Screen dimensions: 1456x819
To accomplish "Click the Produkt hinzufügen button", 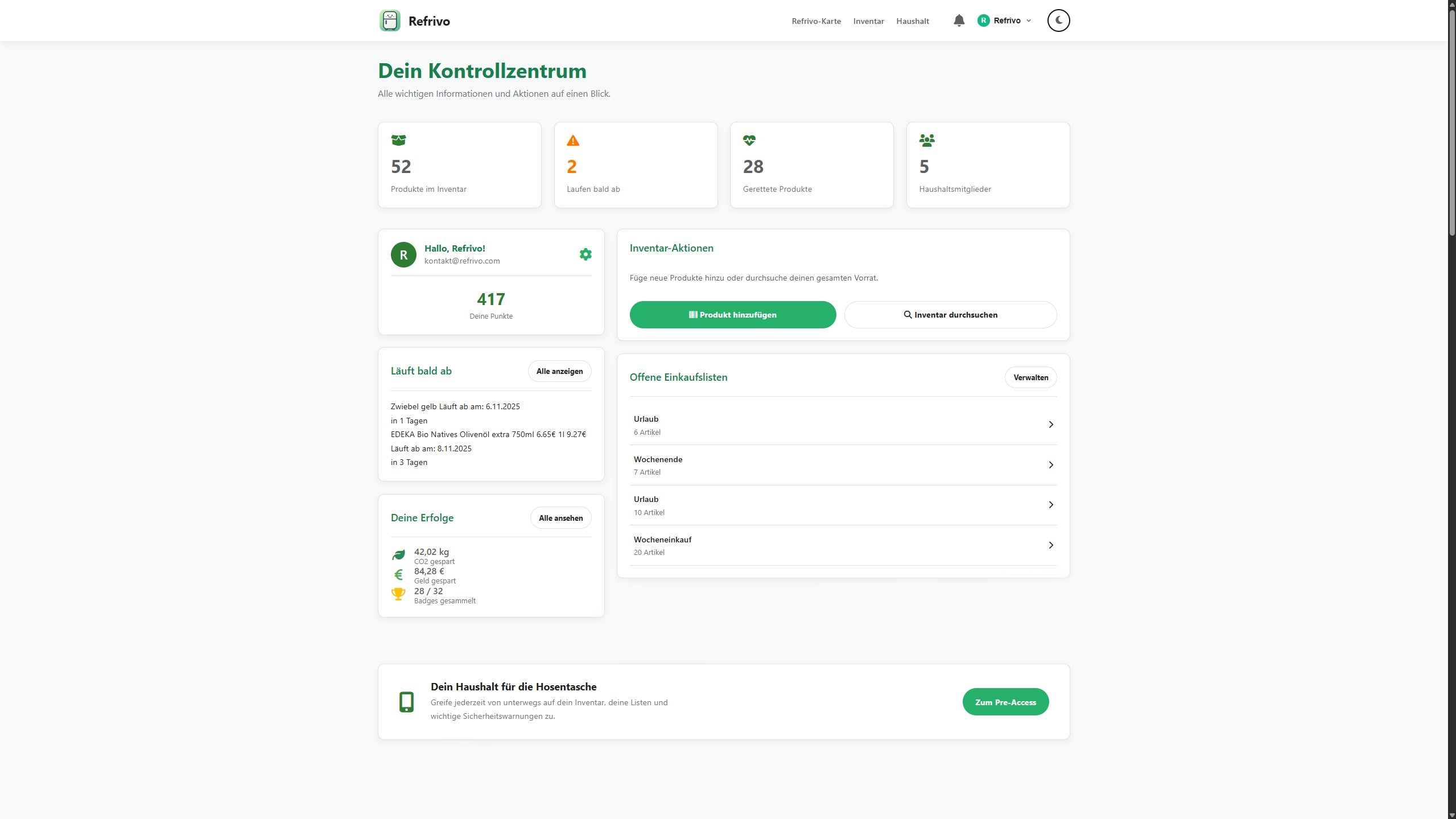I will pyautogui.click(x=732, y=314).
